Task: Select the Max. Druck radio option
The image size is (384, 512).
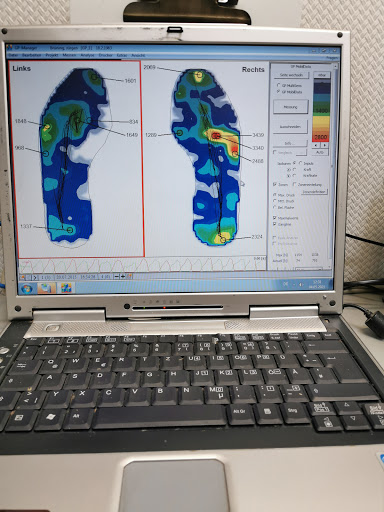Action: click(275, 195)
